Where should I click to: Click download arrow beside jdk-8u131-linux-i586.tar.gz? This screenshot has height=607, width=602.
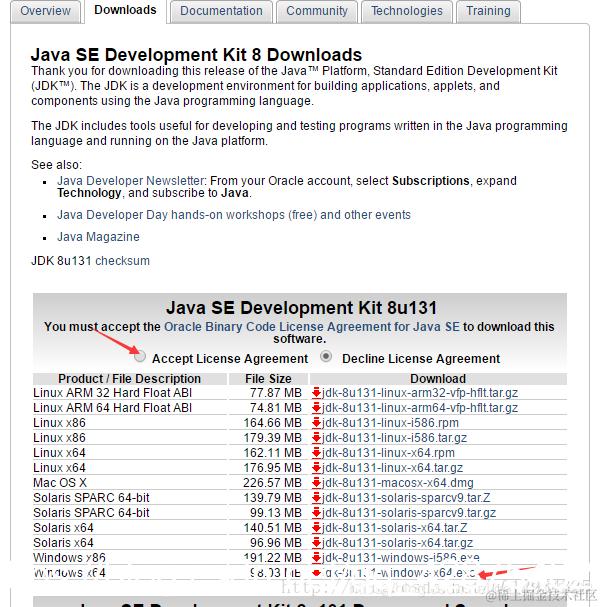coord(316,438)
